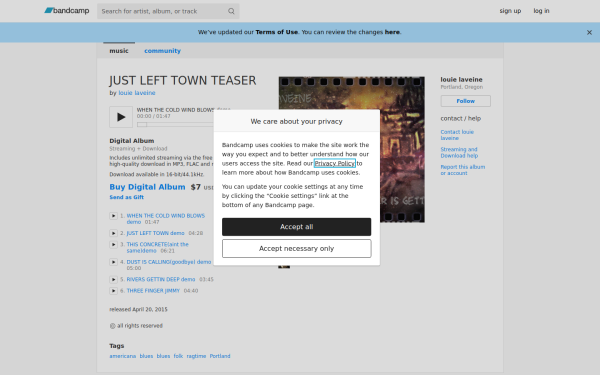Open the Privacy Policy link

335,163
